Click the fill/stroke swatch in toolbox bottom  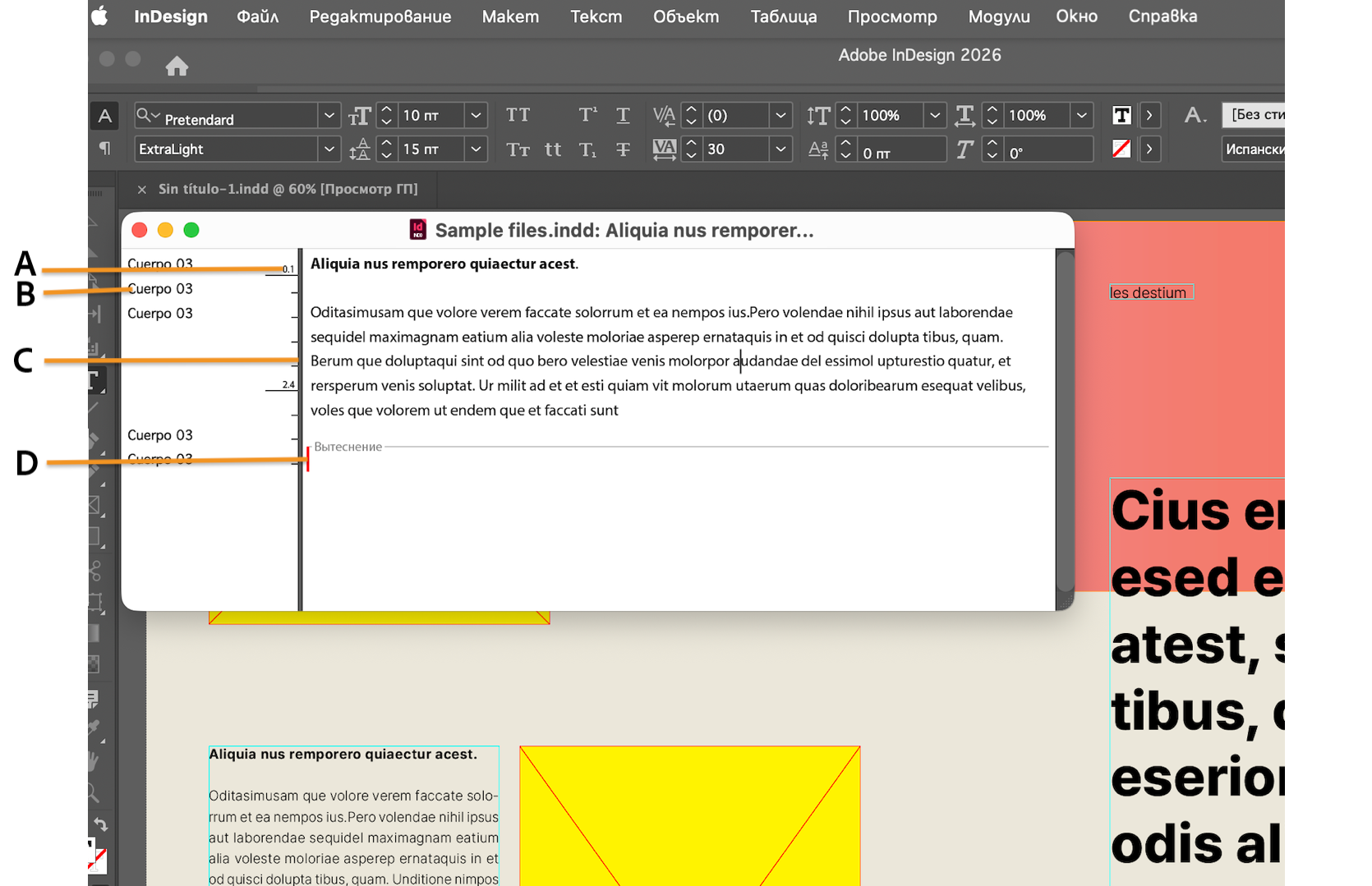[97, 855]
